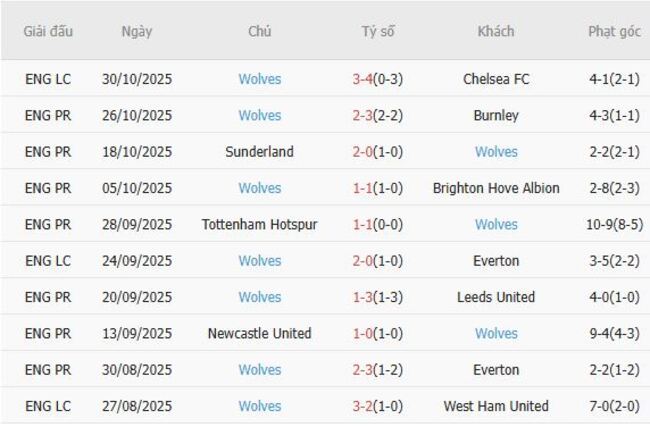Open the West Ham United link
Image resolution: width=650 pixels, height=427 pixels.
(496, 406)
